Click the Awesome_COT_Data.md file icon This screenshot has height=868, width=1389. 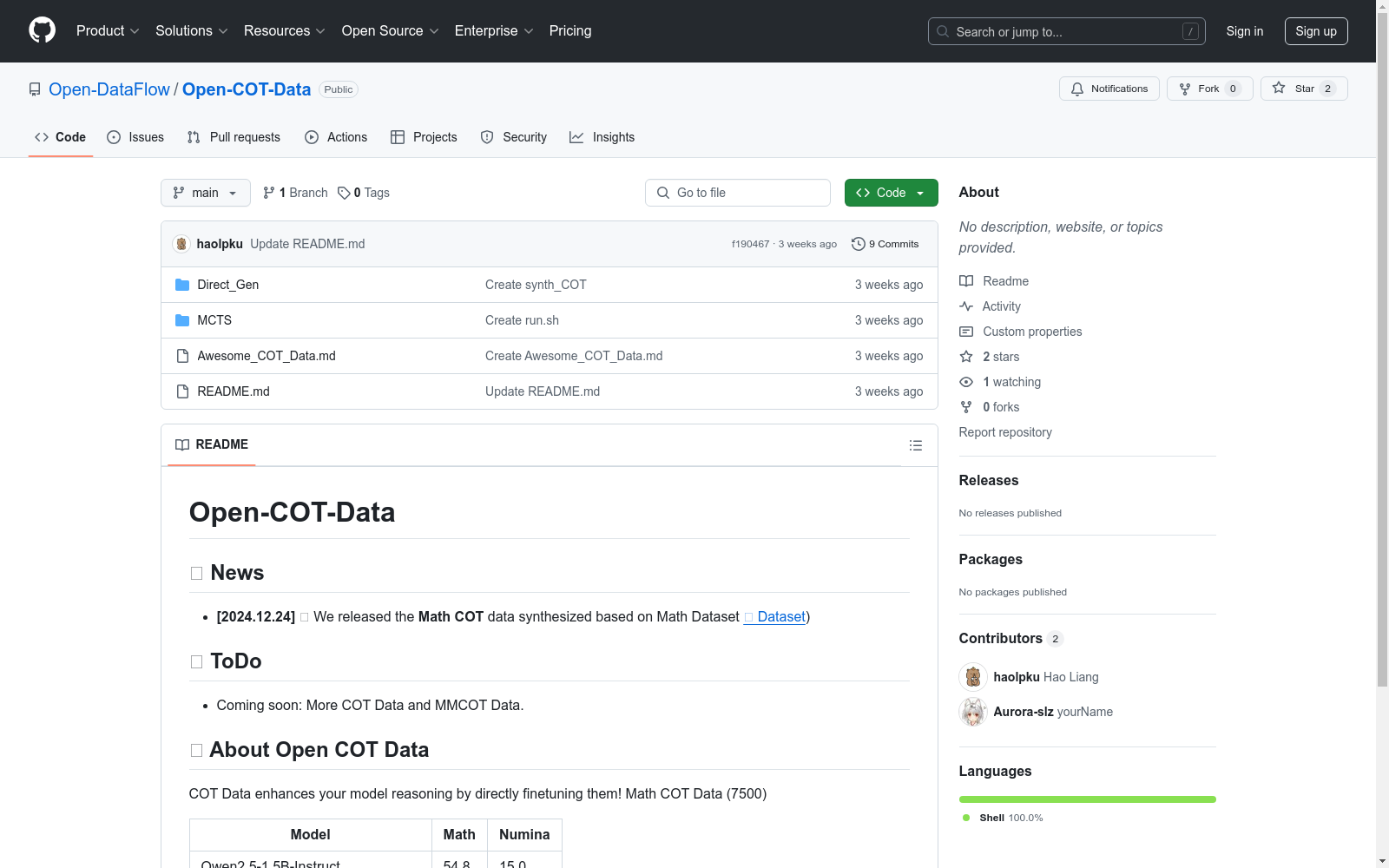(182, 356)
